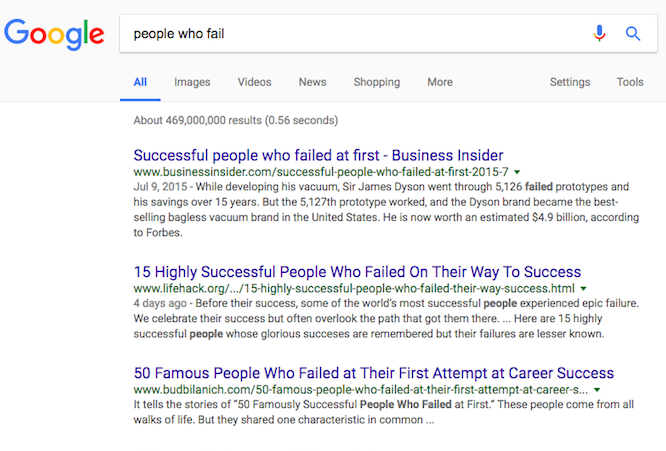Open "50 Famous People Who Failed" result
The height and width of the screenshot is (451, 666).
[x=373, y=373]
